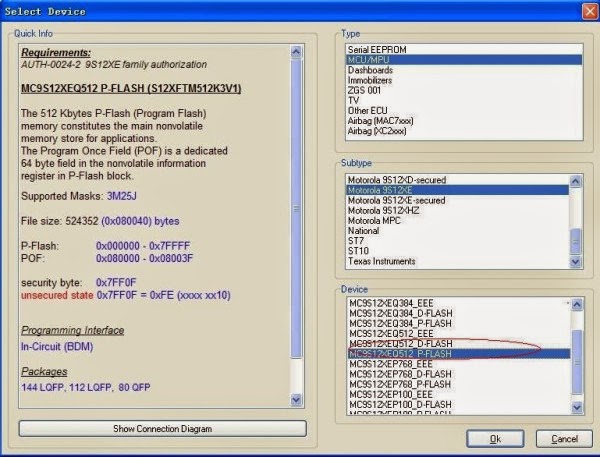The height and width of the screenshot is (457, 600).
Task: Close the Select Device dialog
Action: click(590, 11)
